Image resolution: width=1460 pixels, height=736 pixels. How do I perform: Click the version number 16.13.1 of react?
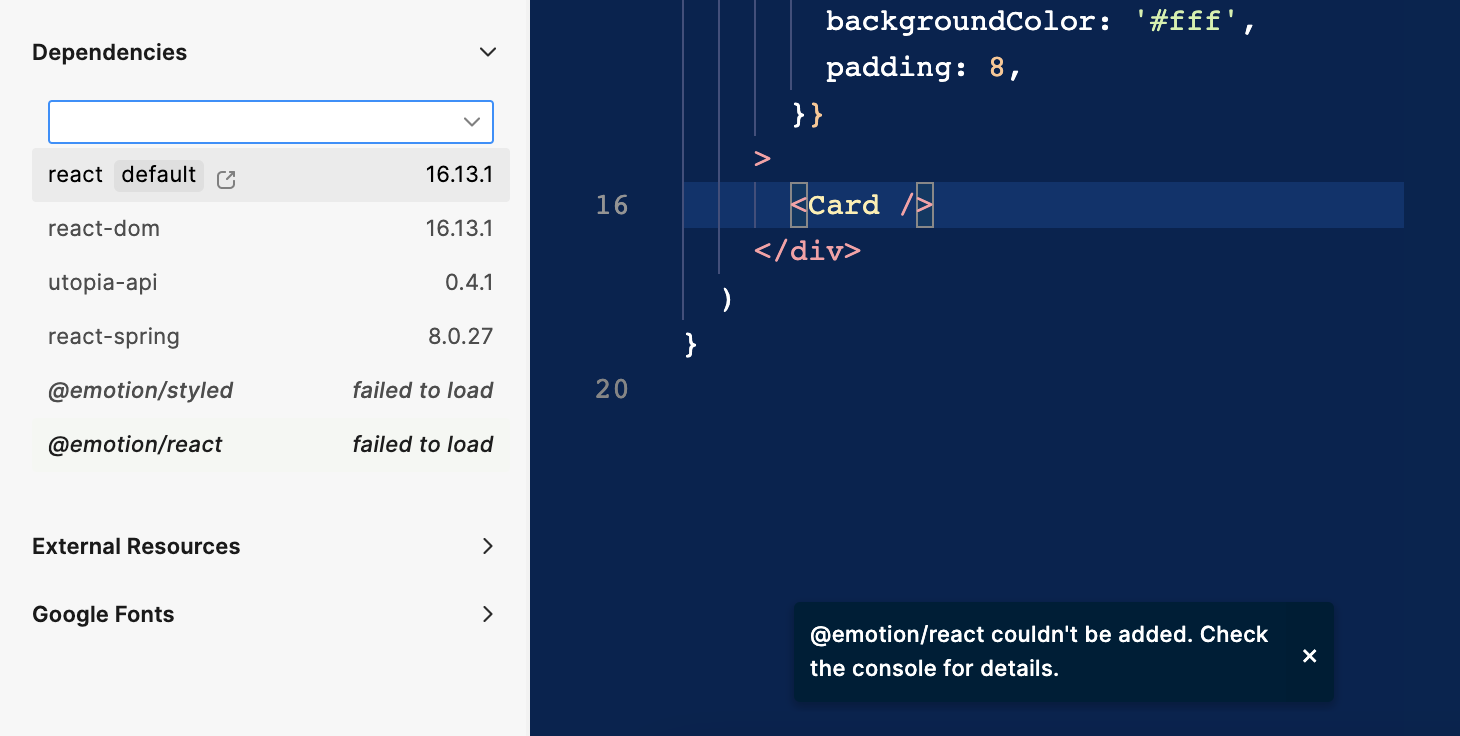(x=460, y=174)
